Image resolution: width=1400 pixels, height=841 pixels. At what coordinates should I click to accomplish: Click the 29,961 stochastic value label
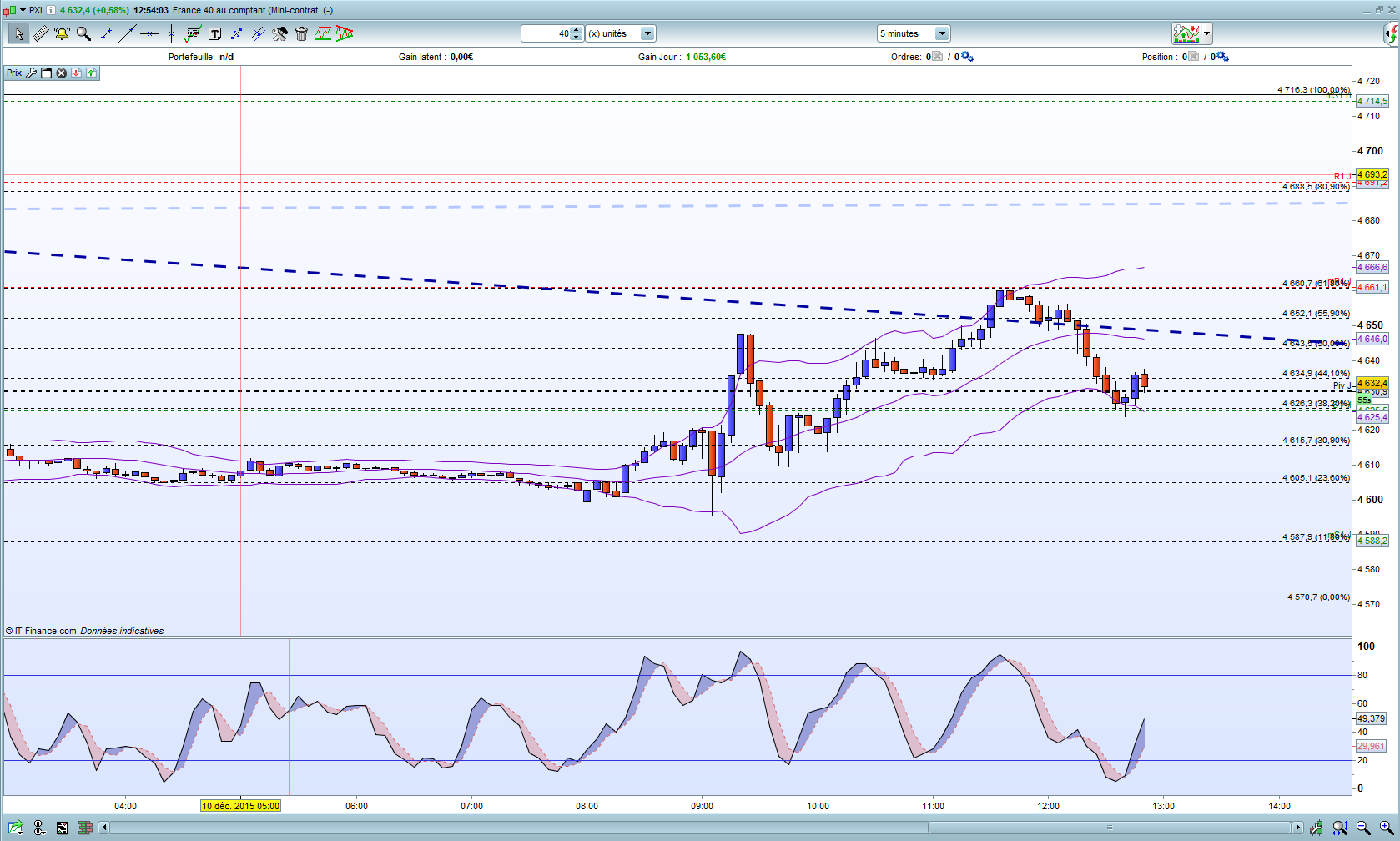(x=1371, y=746)
